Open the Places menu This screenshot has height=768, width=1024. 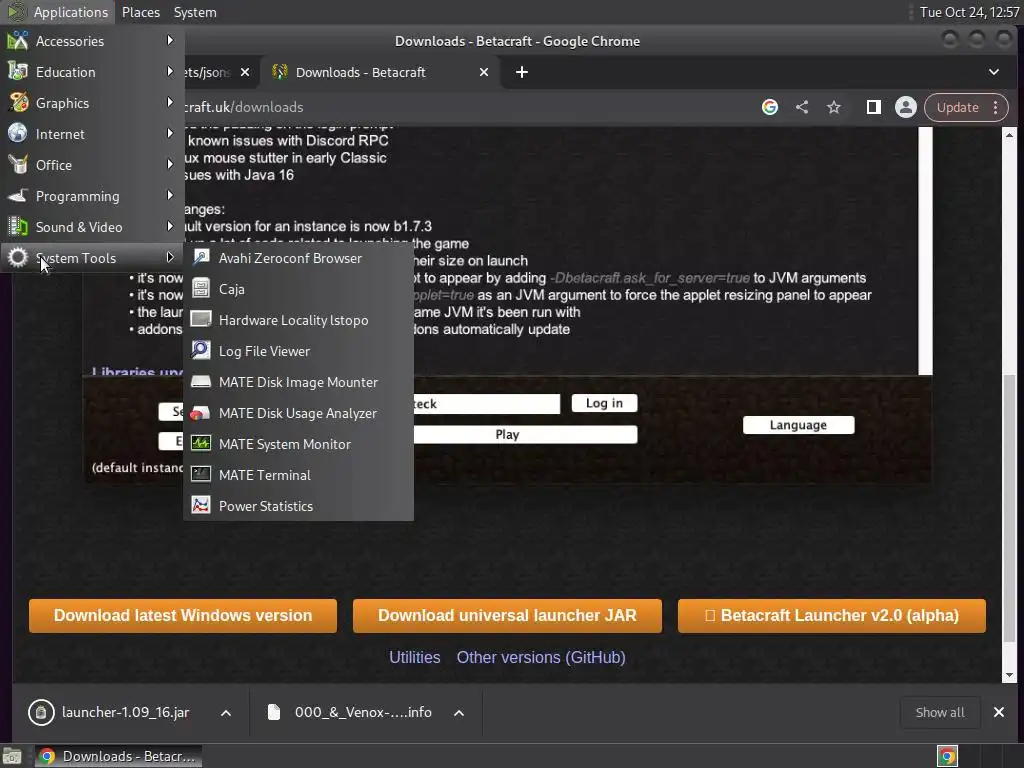[140, 12]
